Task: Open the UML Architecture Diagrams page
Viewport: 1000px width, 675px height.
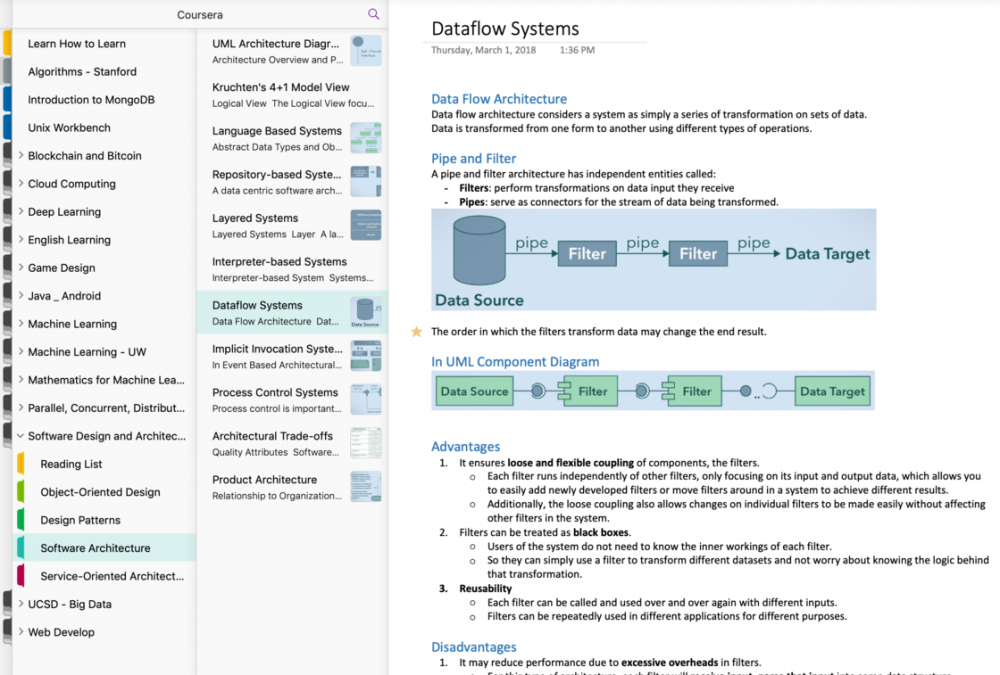Action: (292, 51)
